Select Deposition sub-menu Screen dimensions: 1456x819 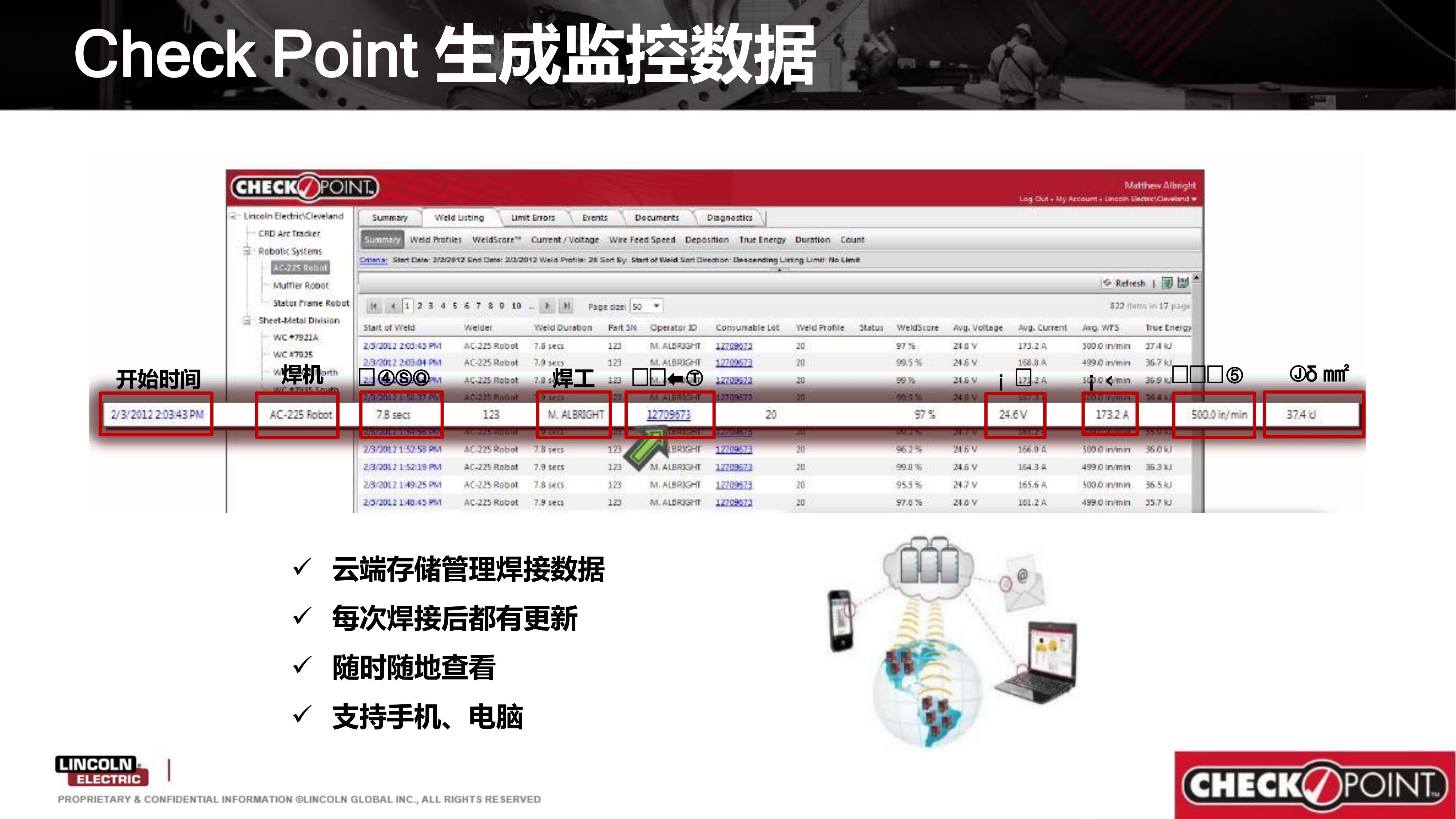(707, 240)
